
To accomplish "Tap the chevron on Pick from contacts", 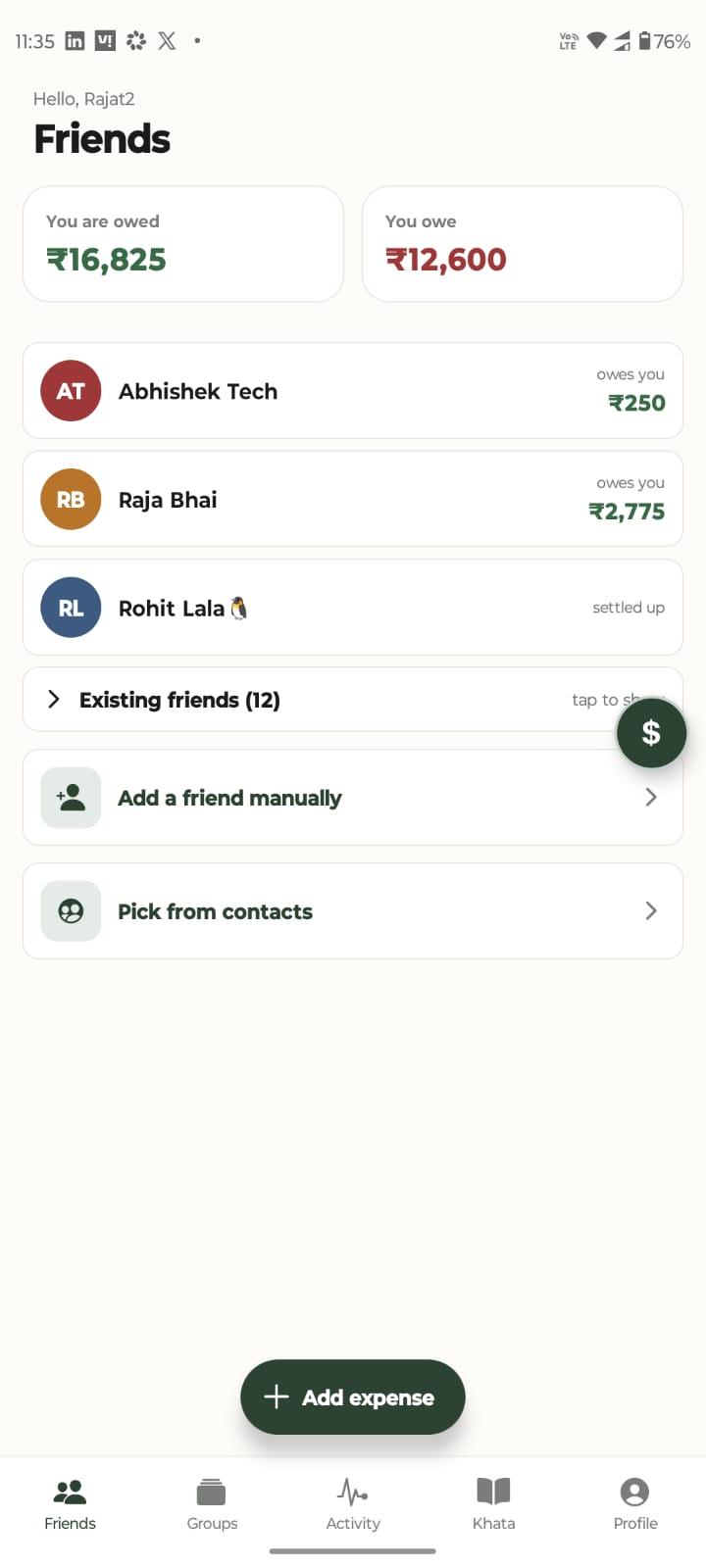I will 651,911.
